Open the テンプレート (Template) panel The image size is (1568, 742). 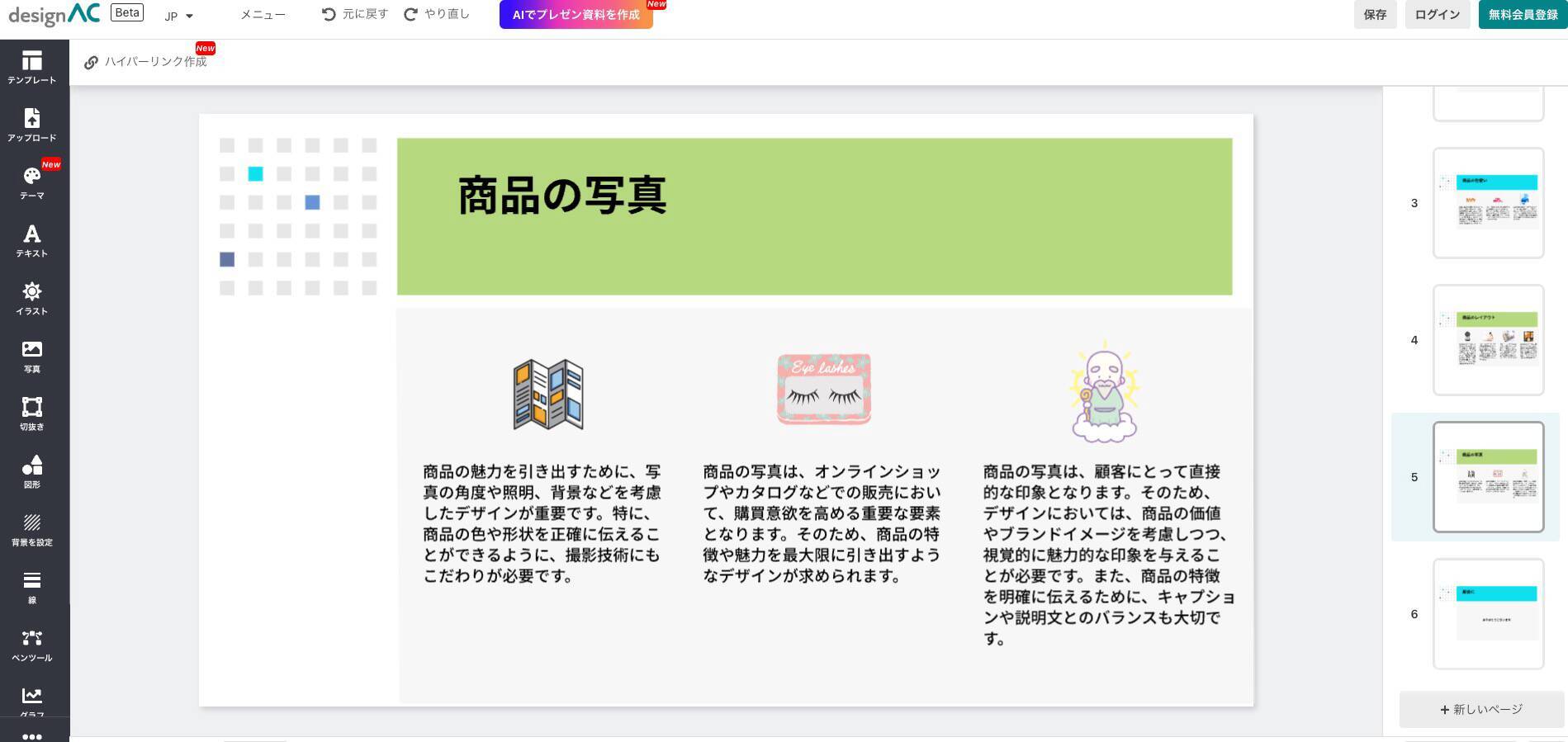click(x=32, y=67)
